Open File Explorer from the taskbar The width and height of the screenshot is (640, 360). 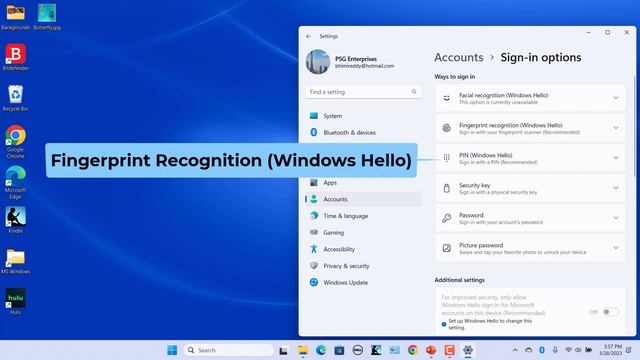click(x=302, y=350)
